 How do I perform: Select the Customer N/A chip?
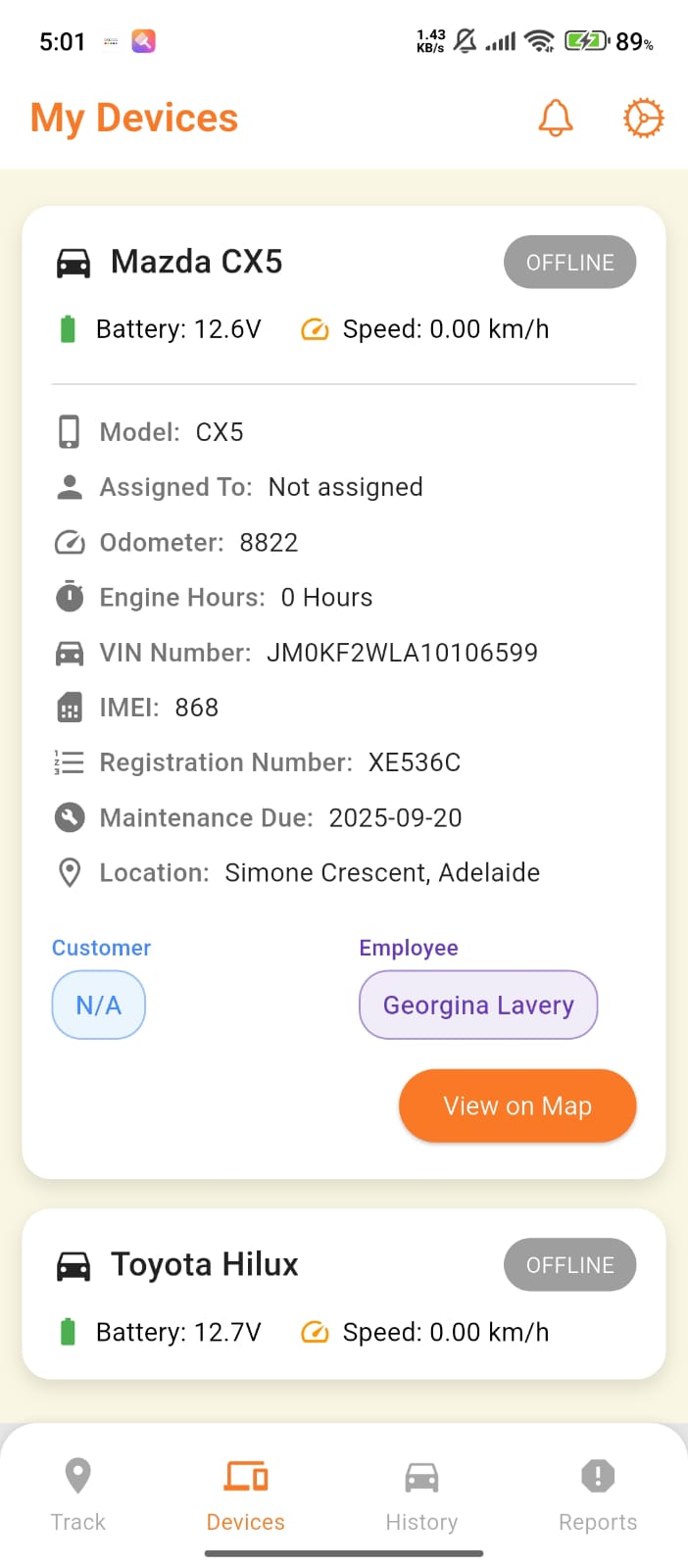tap(98, 1004)
